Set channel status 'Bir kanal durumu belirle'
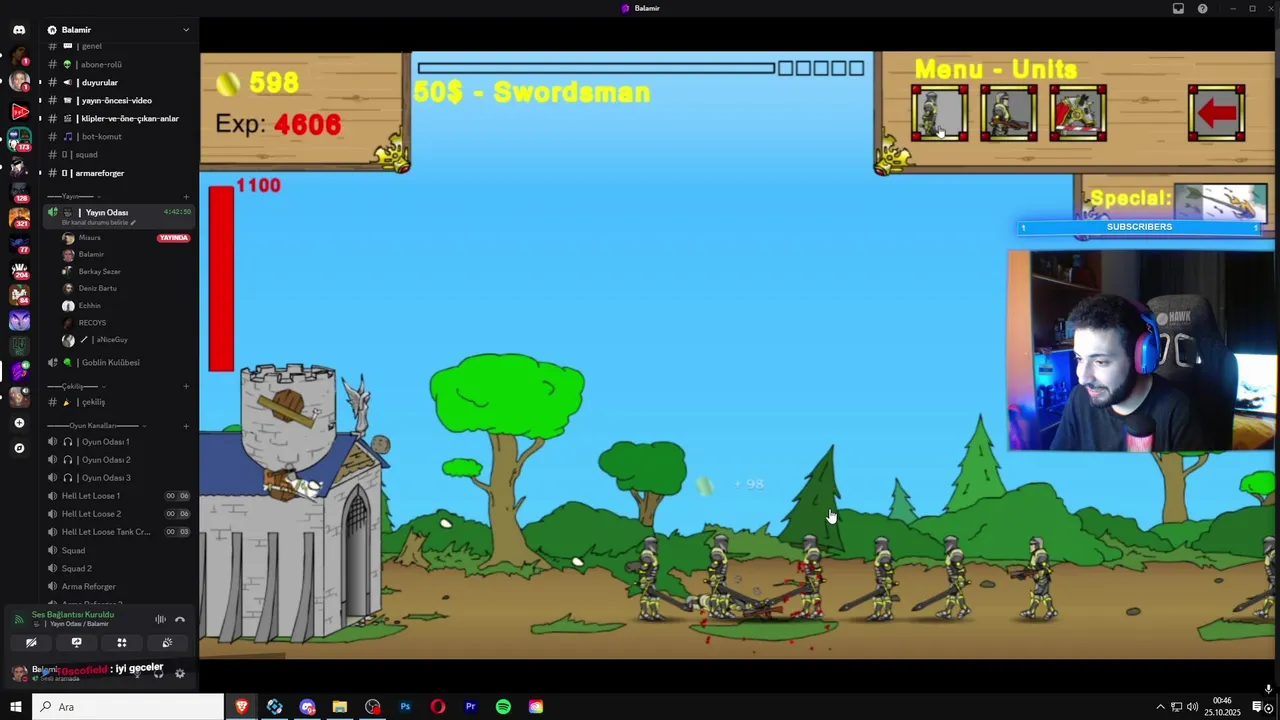 tap(98, 222)
